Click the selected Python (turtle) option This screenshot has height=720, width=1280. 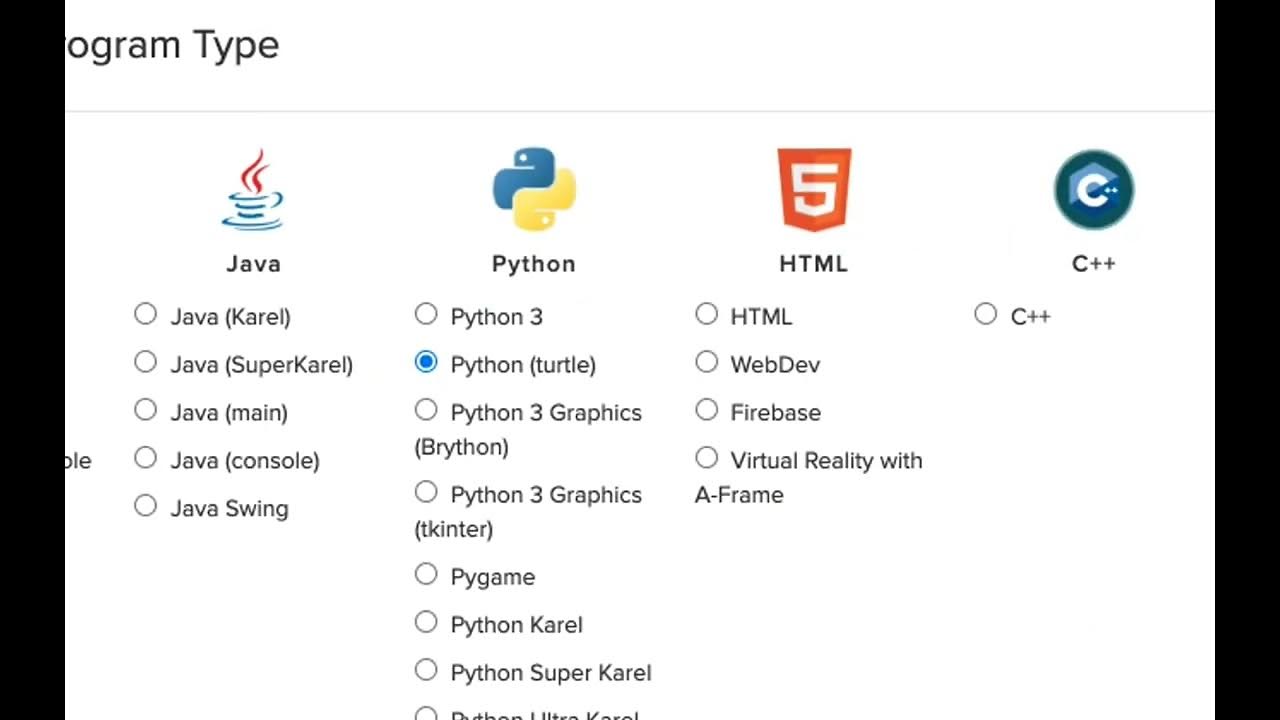pyautogui.click(x=426, y=363)
